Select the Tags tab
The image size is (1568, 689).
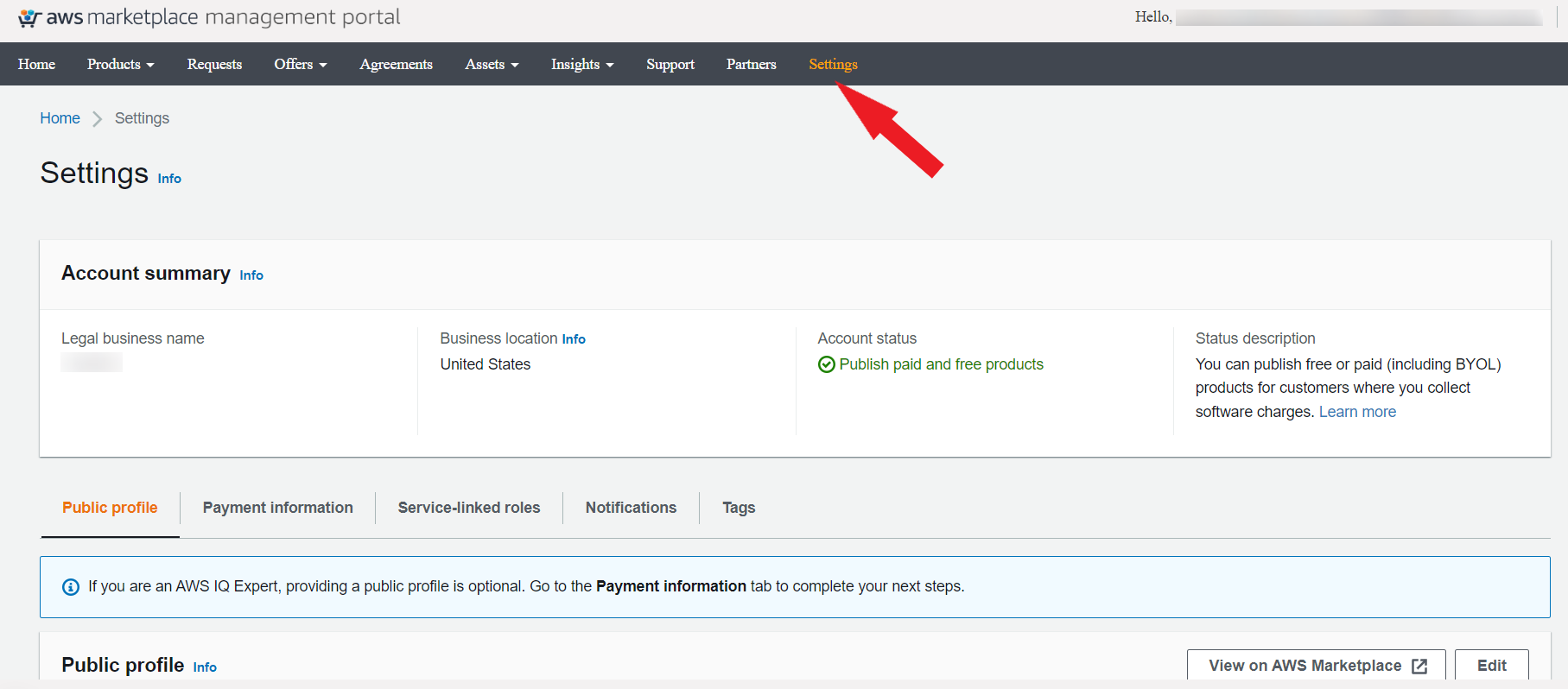[739, 508]
